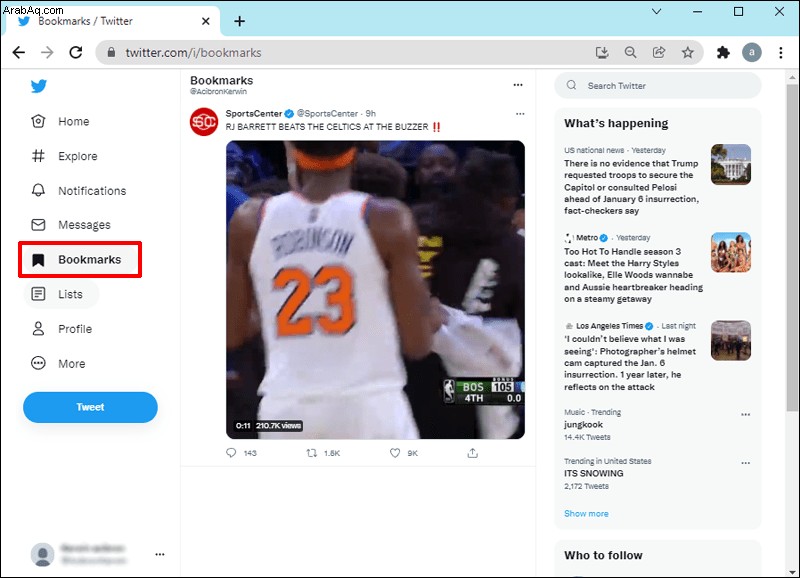Open options for ITS SNOWING trend
This screenshot has height=578, width=800.
coord(745,463)
